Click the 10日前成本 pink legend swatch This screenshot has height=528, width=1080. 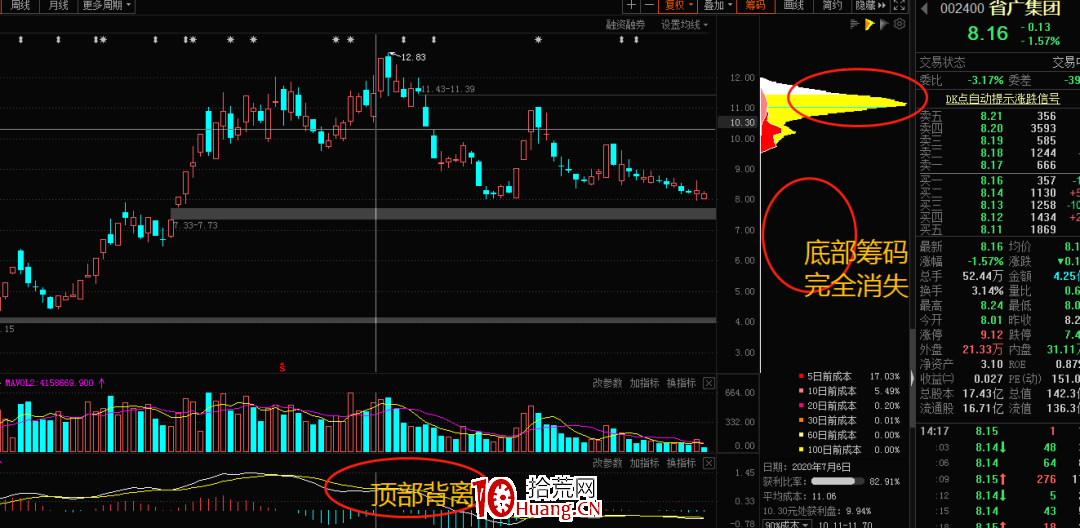point(800,392)
